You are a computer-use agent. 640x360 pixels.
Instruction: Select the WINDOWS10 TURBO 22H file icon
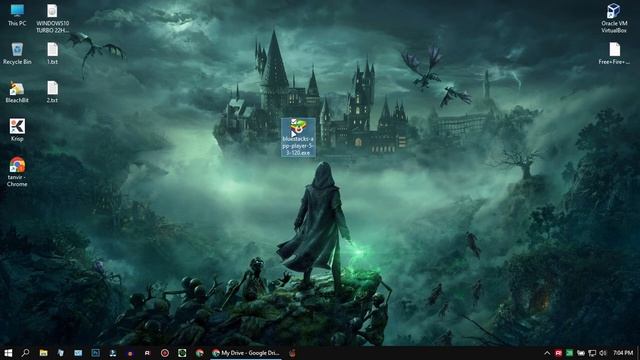click(x=52, y=18)
